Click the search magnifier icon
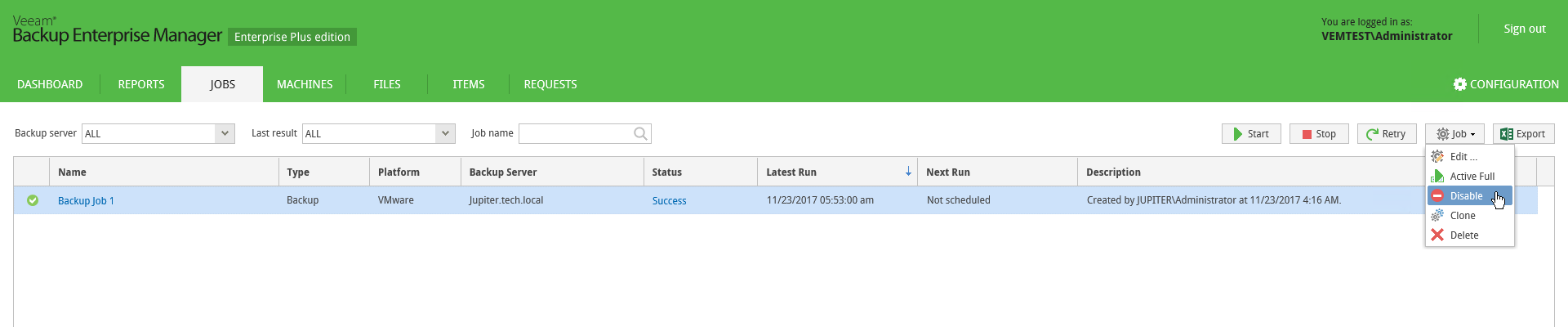 tap(641, 133)
